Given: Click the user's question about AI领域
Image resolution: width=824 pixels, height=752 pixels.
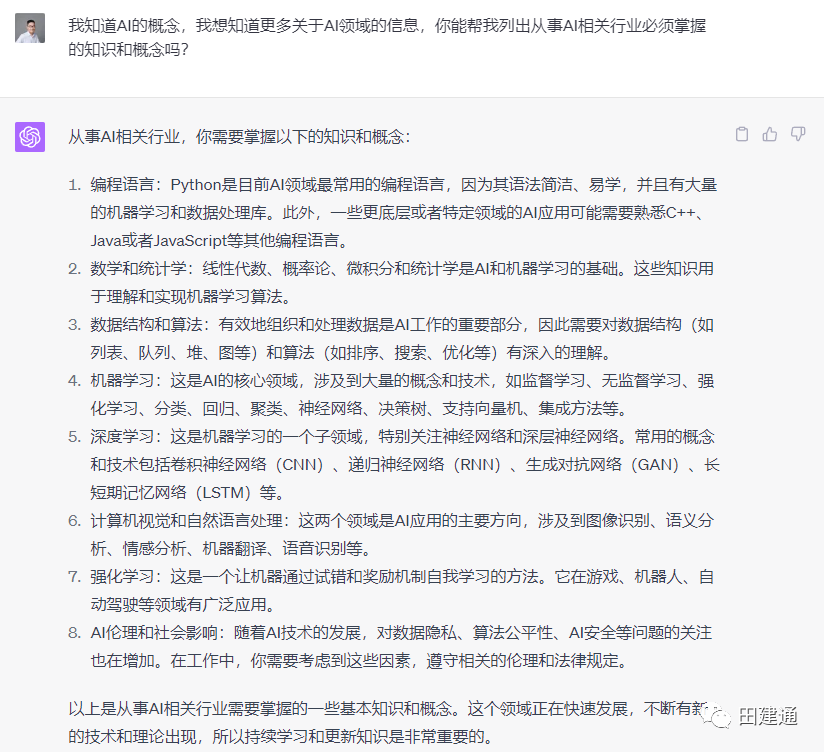Looking at the screenshot, I should tap(387, 37).
